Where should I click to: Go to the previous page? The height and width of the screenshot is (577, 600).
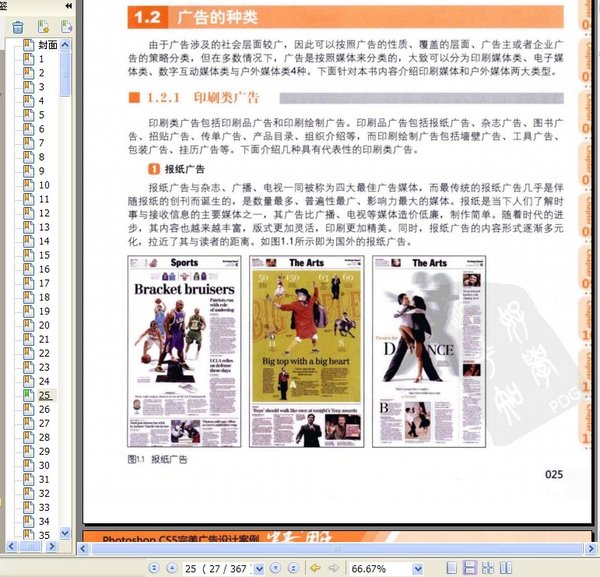[x=172, y=568]
